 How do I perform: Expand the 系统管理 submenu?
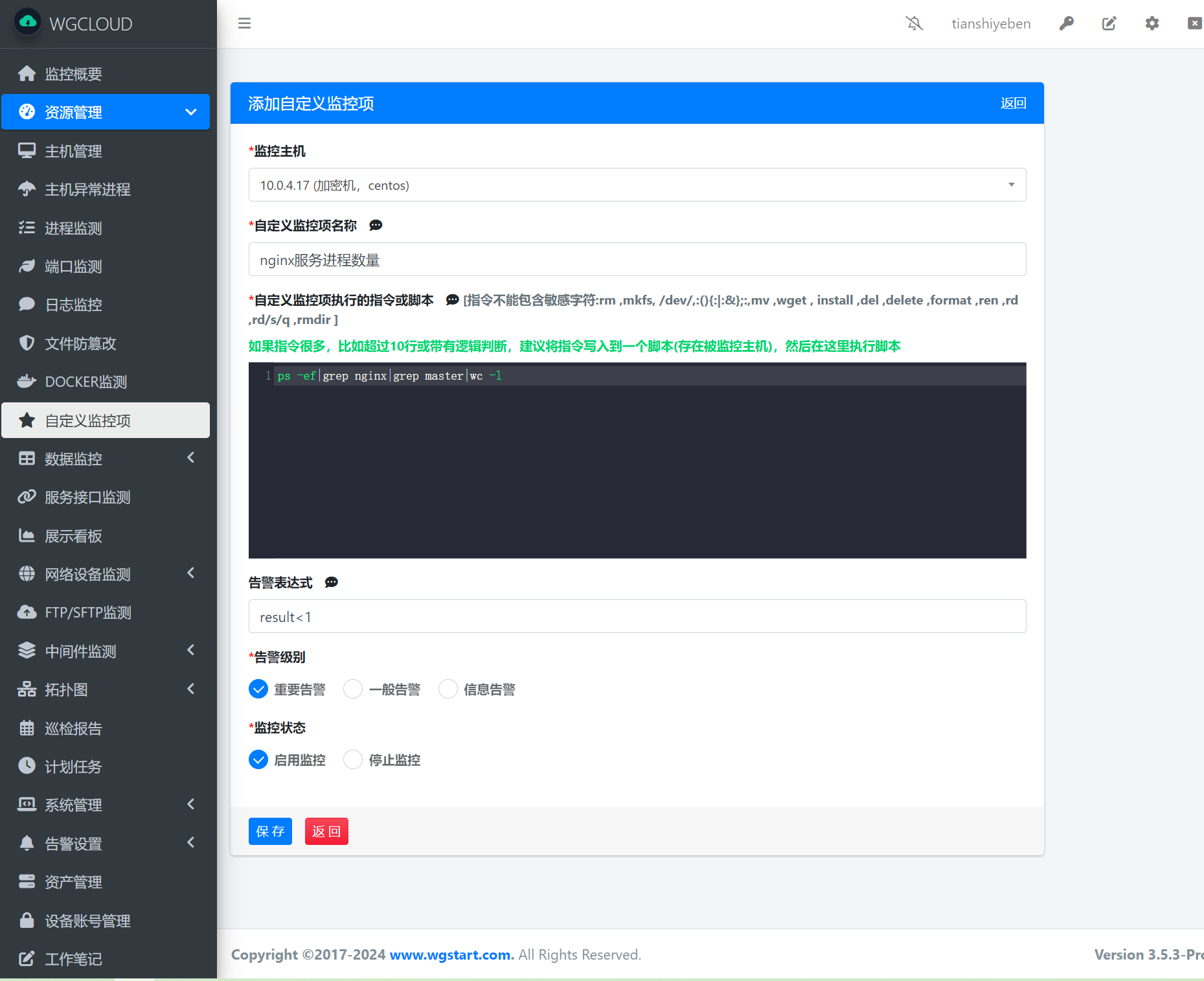pos(191,804)
